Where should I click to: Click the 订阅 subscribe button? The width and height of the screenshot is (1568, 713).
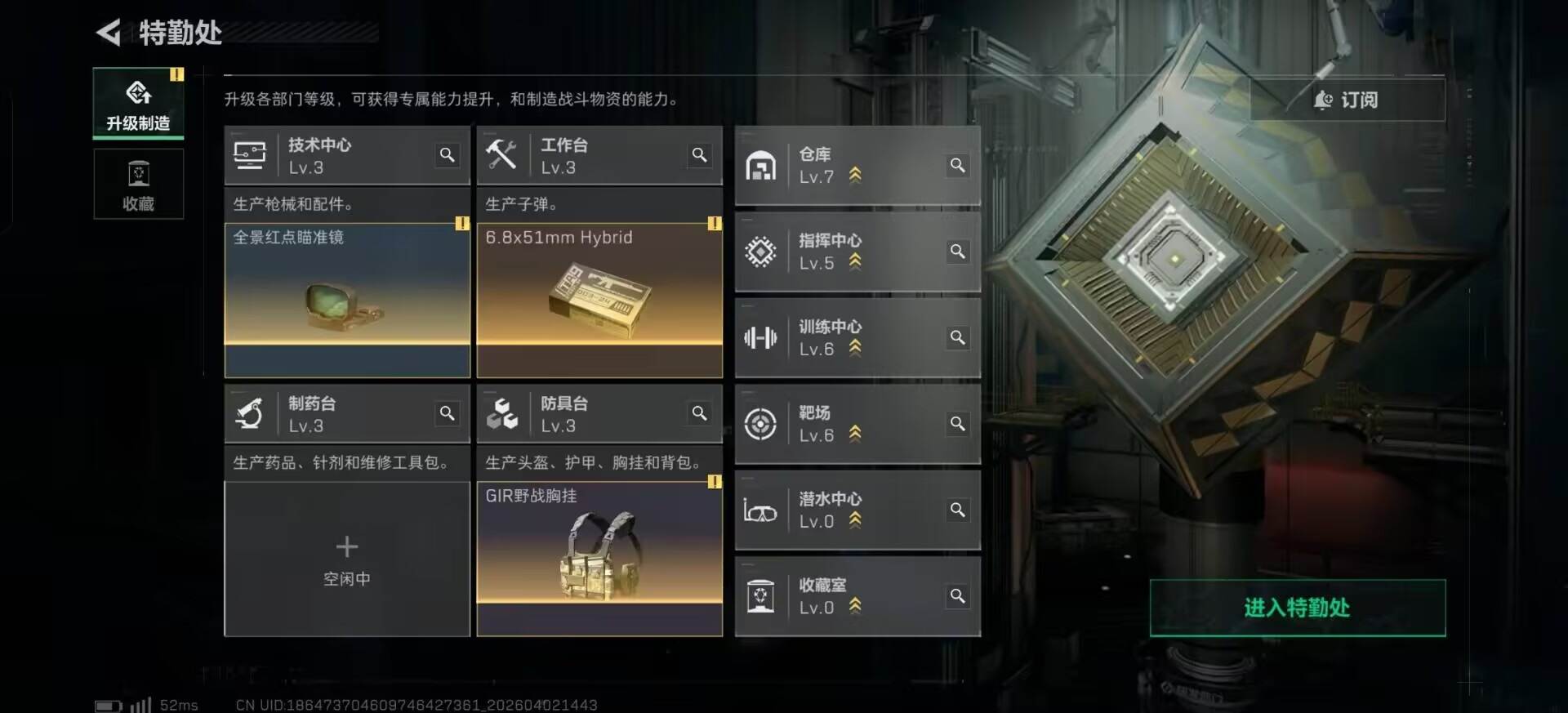[1347, 100]
